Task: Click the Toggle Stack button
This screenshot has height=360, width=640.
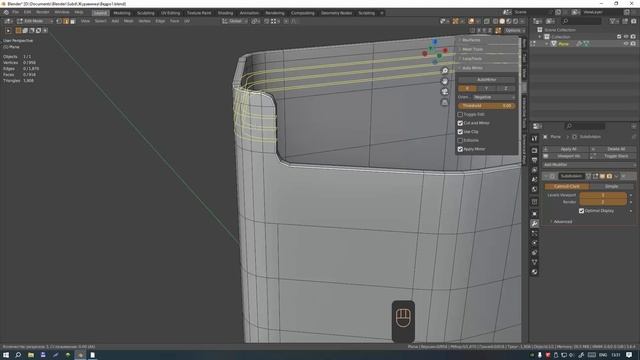Action: pos(613,156)
